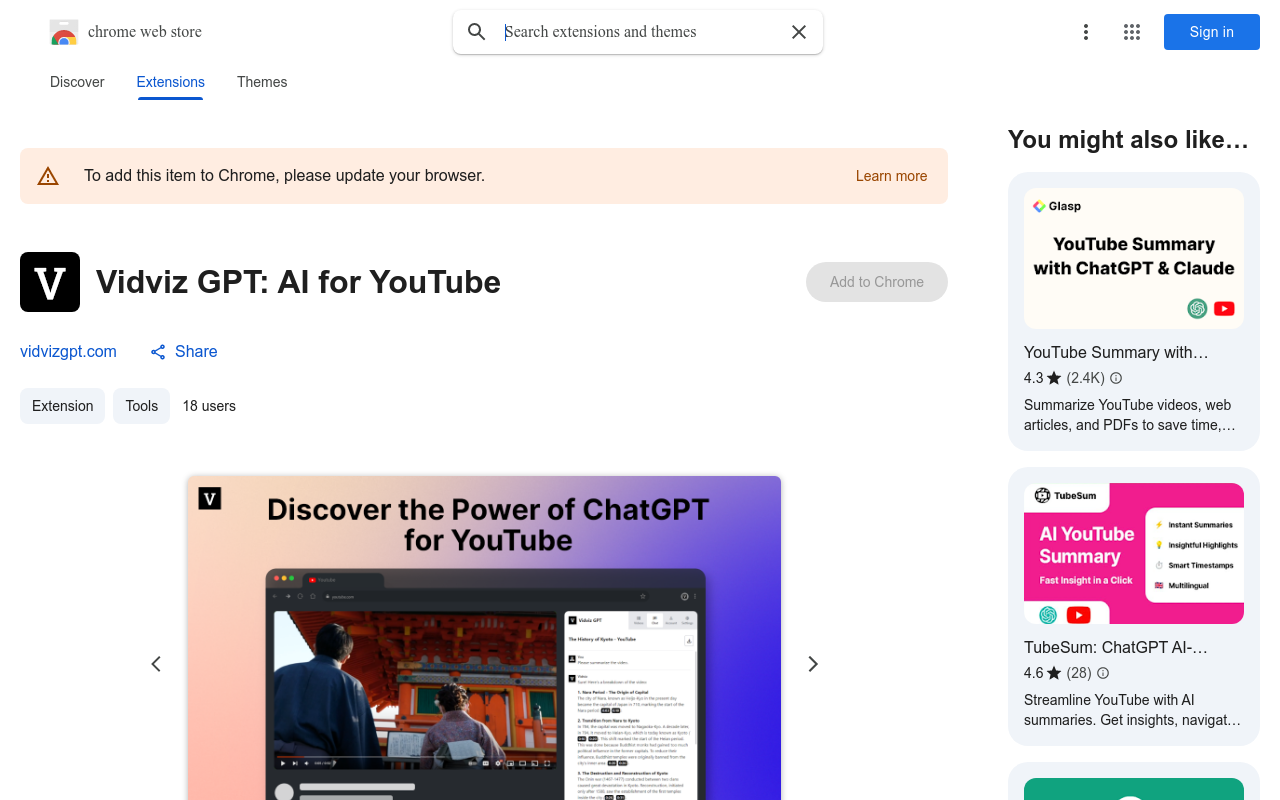Click the Extension category chip
Image resolution: width=1280 pixels, height=800 pixels.
pos(62,406)
